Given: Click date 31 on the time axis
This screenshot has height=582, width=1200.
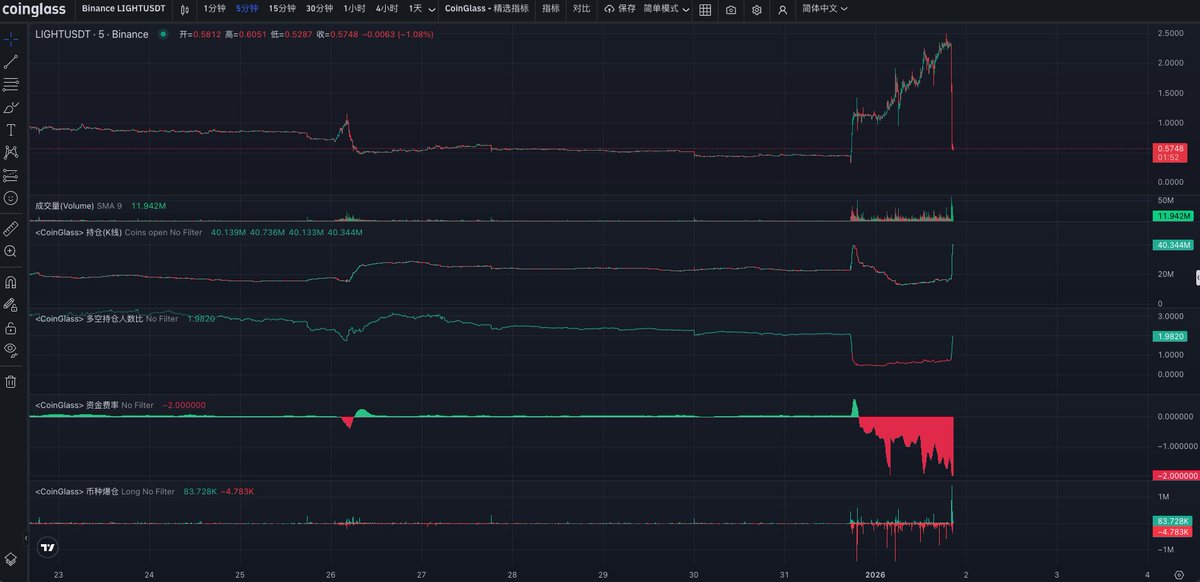Looking at the screenshot, I should coord(785,574).
